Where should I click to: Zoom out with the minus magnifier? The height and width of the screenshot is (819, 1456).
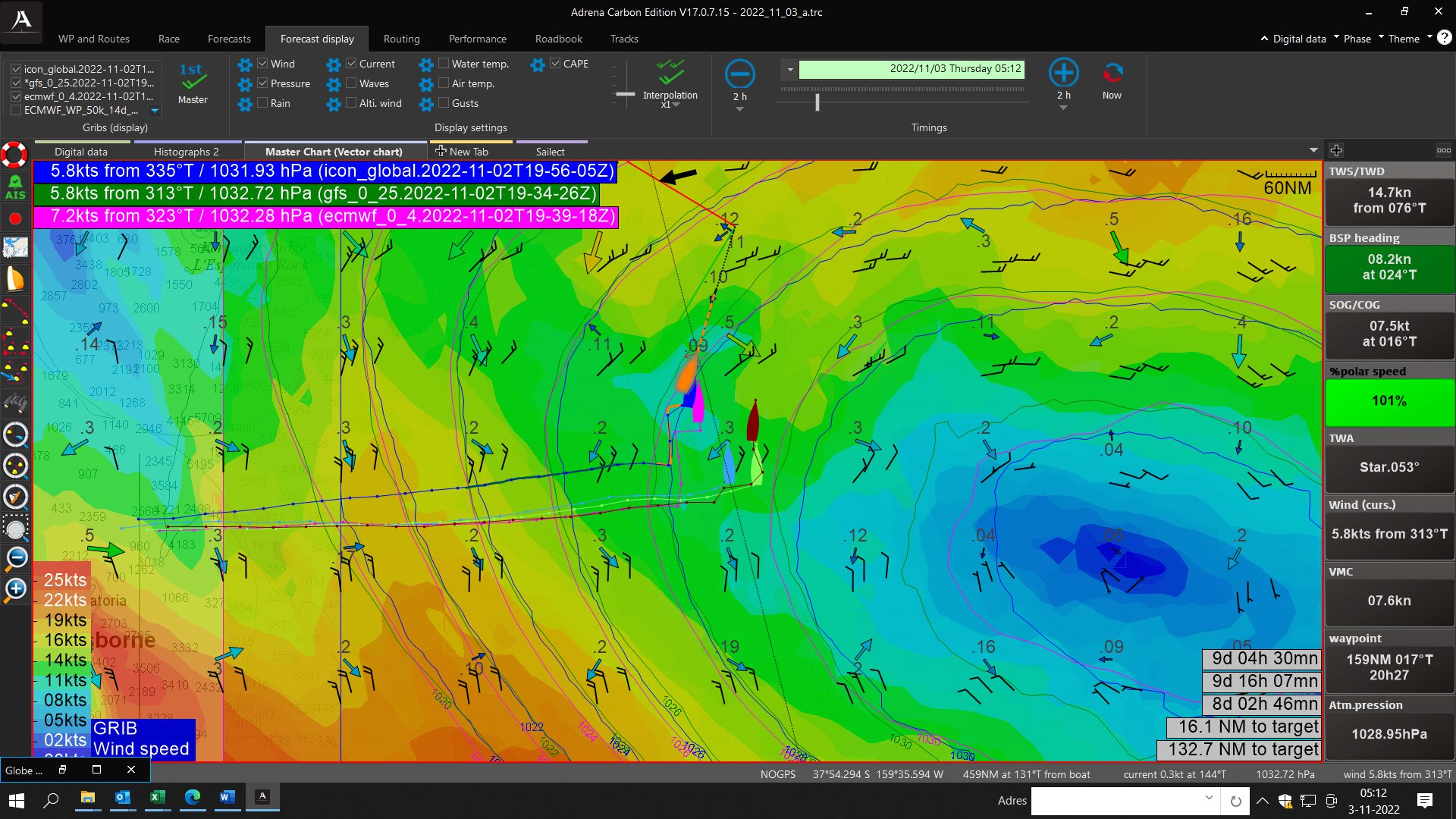pos(16,558)
